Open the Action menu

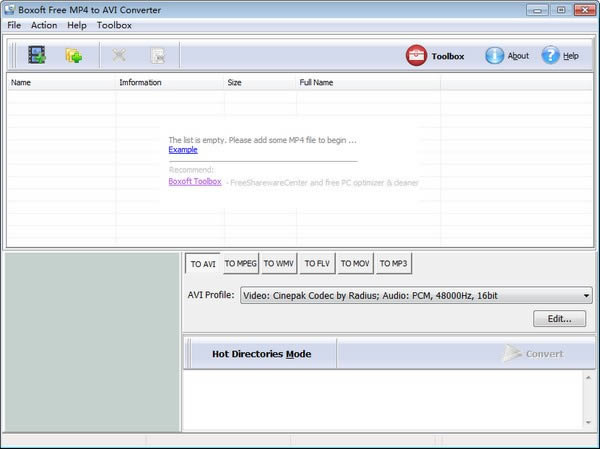click(44, 25)
